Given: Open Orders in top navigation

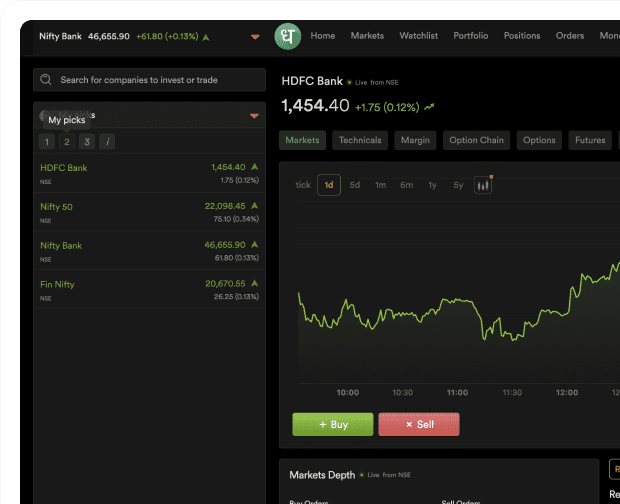Looking at the screenshot, I should point(570,36).
